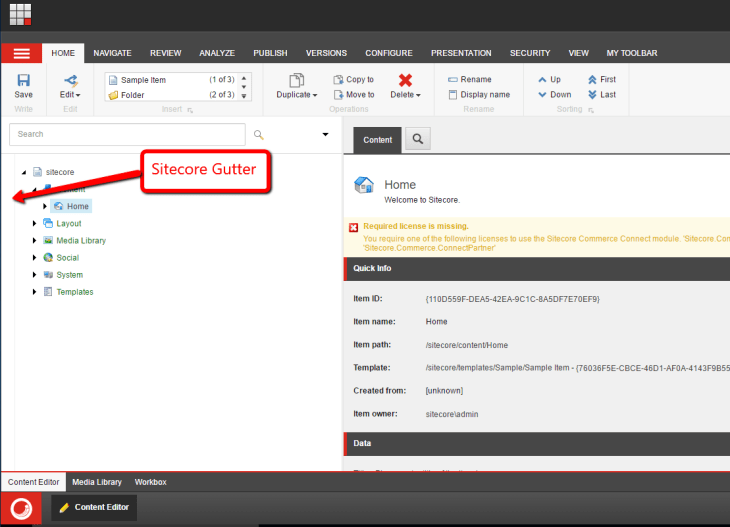Click Content Editor taskbar button
Screen dimensions: 730x527
click(x=94, y=507)
